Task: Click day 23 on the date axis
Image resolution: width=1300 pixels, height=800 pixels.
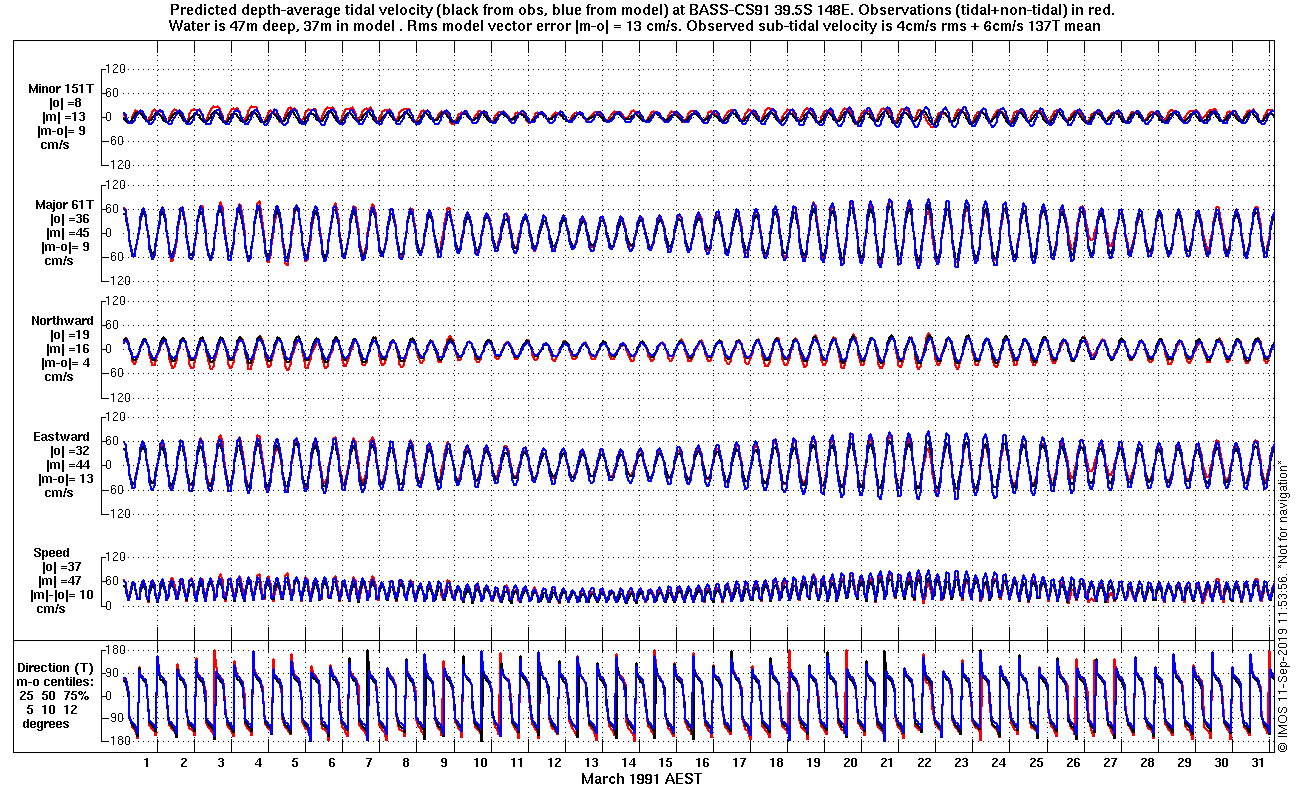Action: click(x=960, y=763)
